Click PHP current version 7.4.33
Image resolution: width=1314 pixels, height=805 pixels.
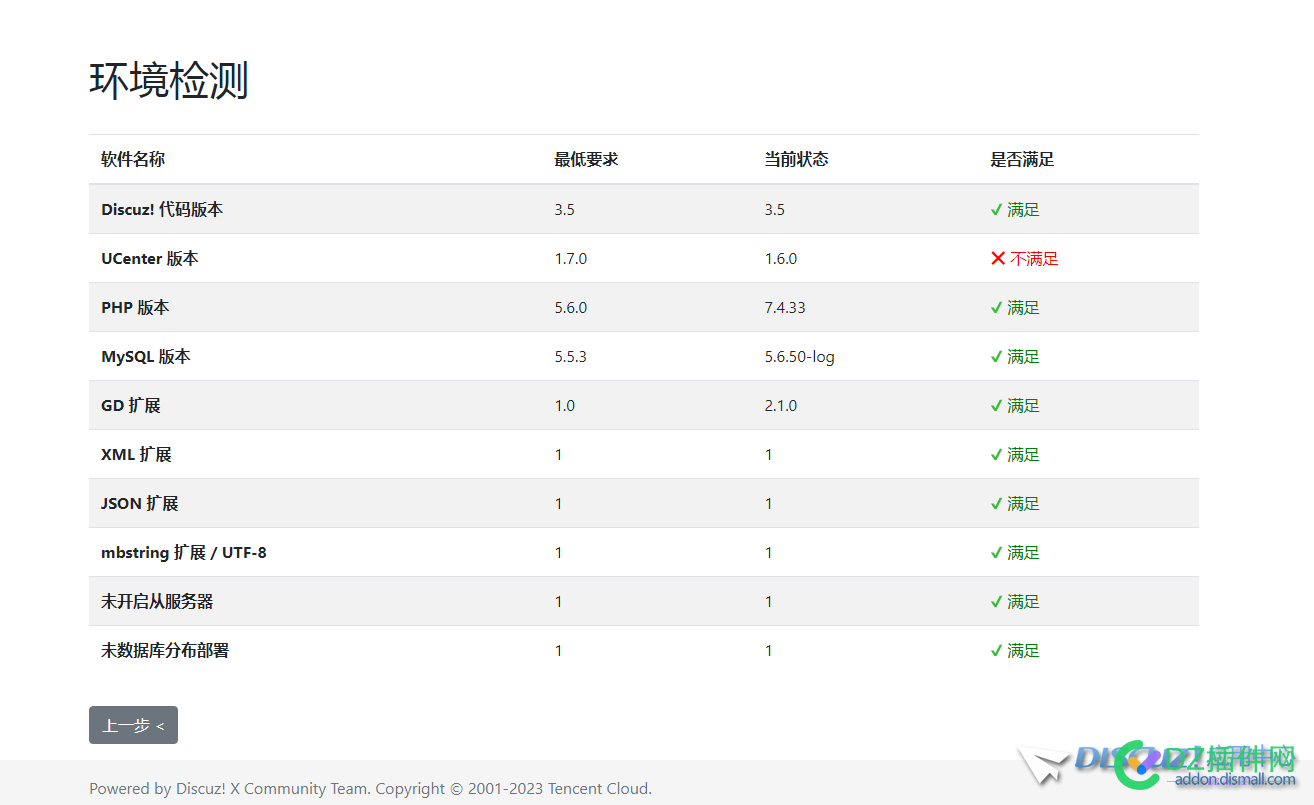785,307
